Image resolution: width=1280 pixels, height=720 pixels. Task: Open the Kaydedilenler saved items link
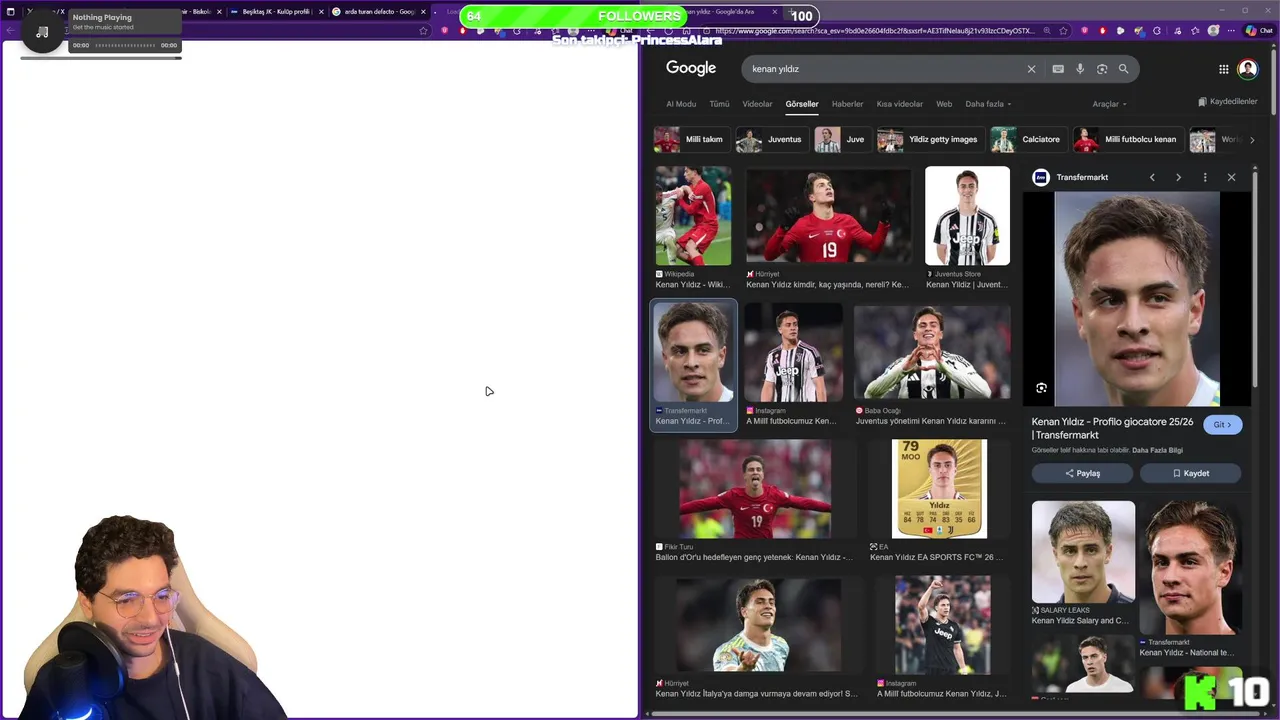[x=1227, y=102]
